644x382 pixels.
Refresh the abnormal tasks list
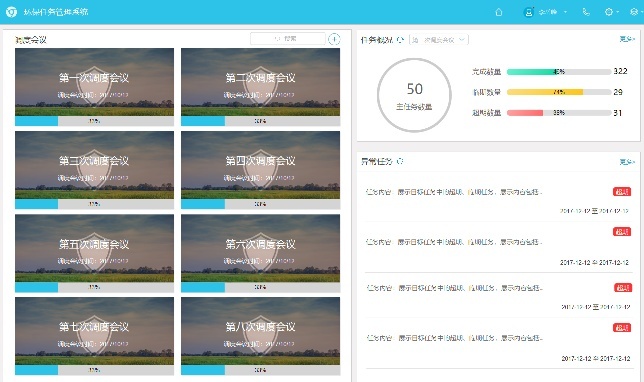click(400, 161)
